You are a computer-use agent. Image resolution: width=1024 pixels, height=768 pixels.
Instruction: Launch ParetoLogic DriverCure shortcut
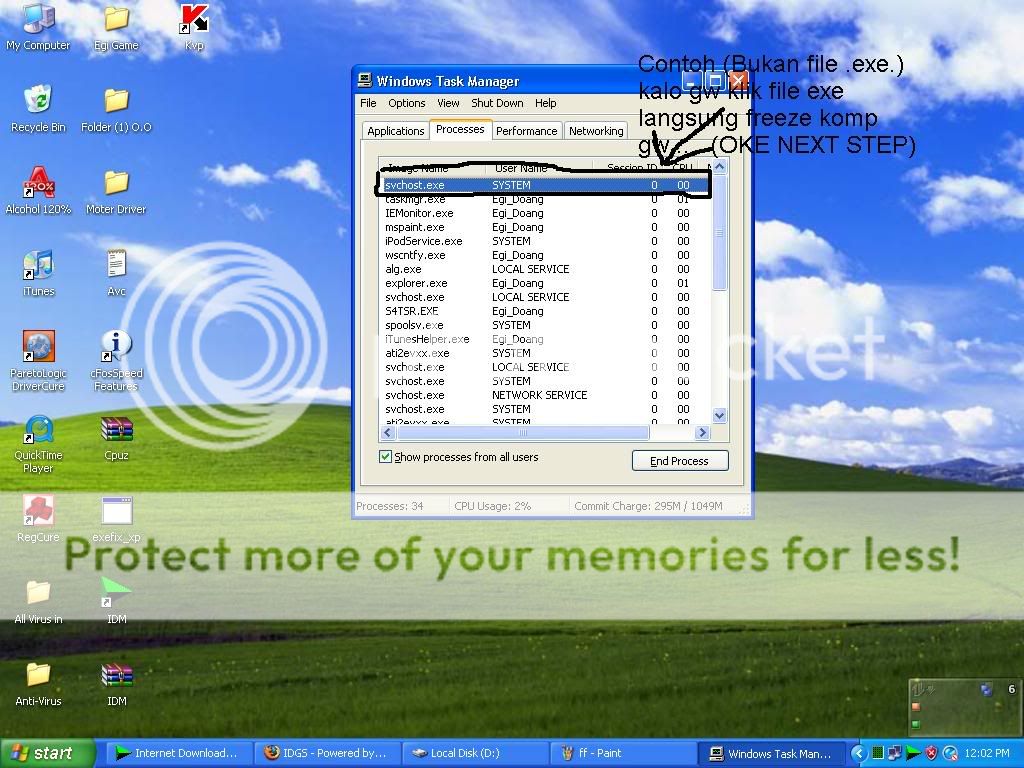(38, 360)
